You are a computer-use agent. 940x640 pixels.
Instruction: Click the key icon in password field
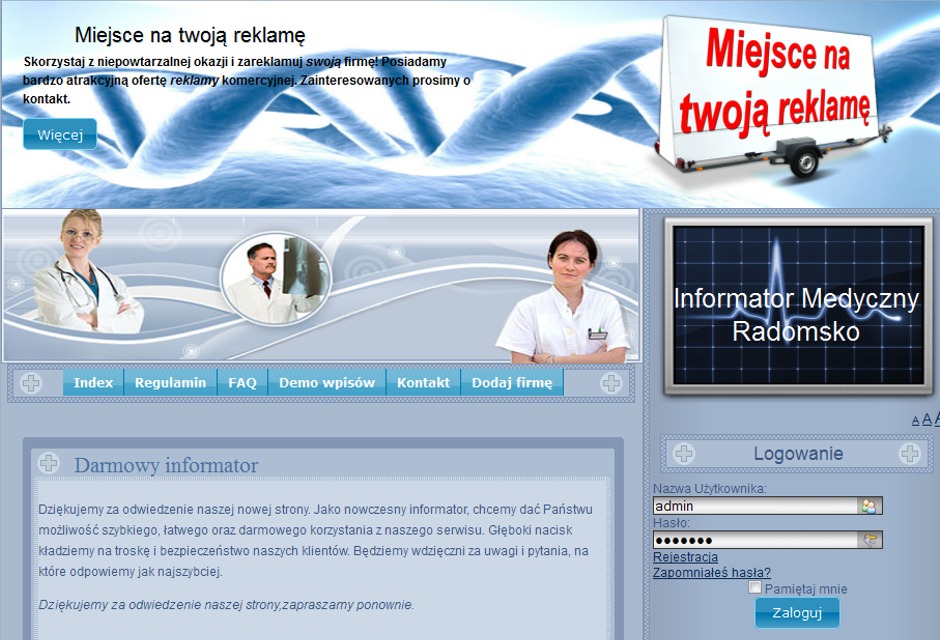click(x=869, y=540)
